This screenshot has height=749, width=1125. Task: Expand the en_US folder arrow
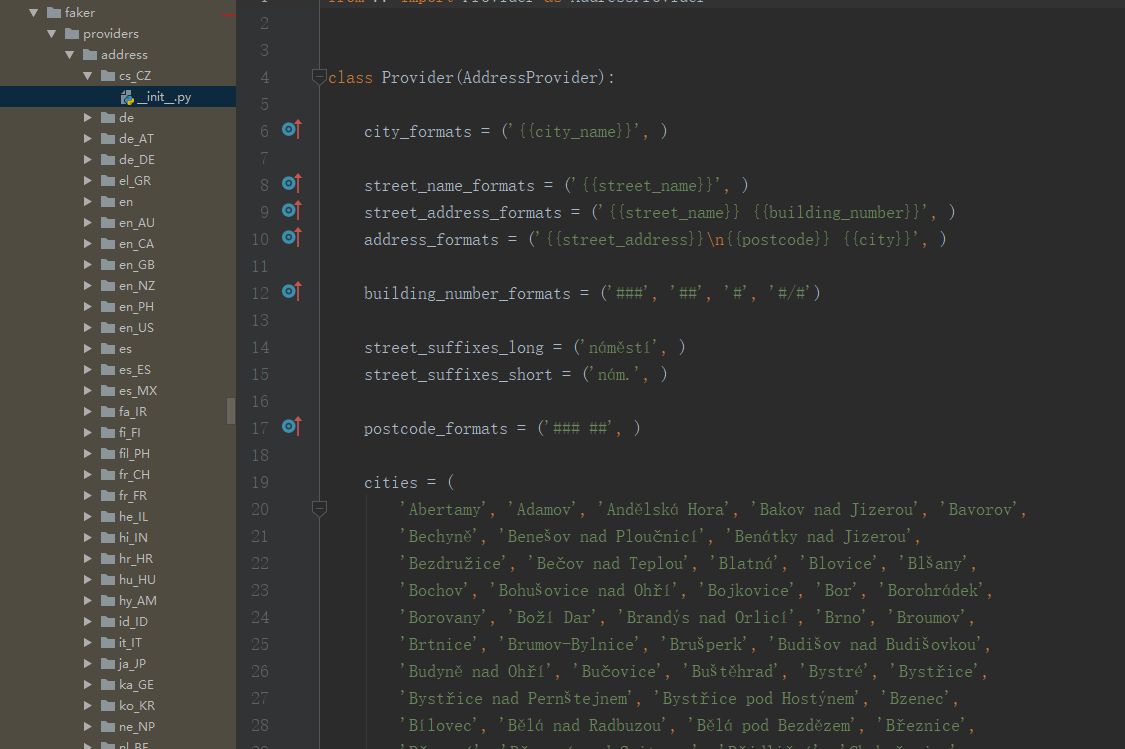88,328
